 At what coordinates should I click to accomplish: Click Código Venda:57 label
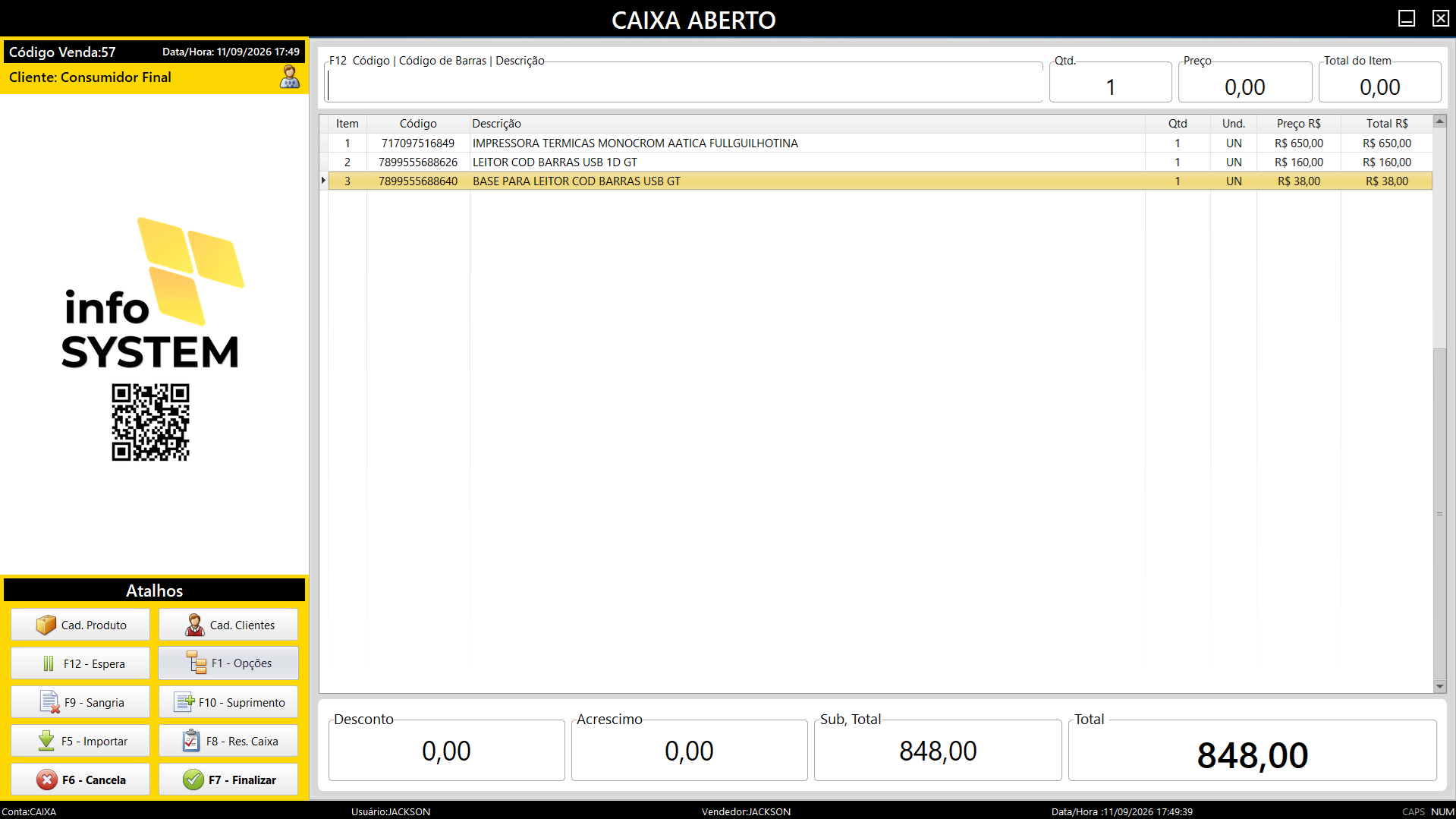[62, 52]
